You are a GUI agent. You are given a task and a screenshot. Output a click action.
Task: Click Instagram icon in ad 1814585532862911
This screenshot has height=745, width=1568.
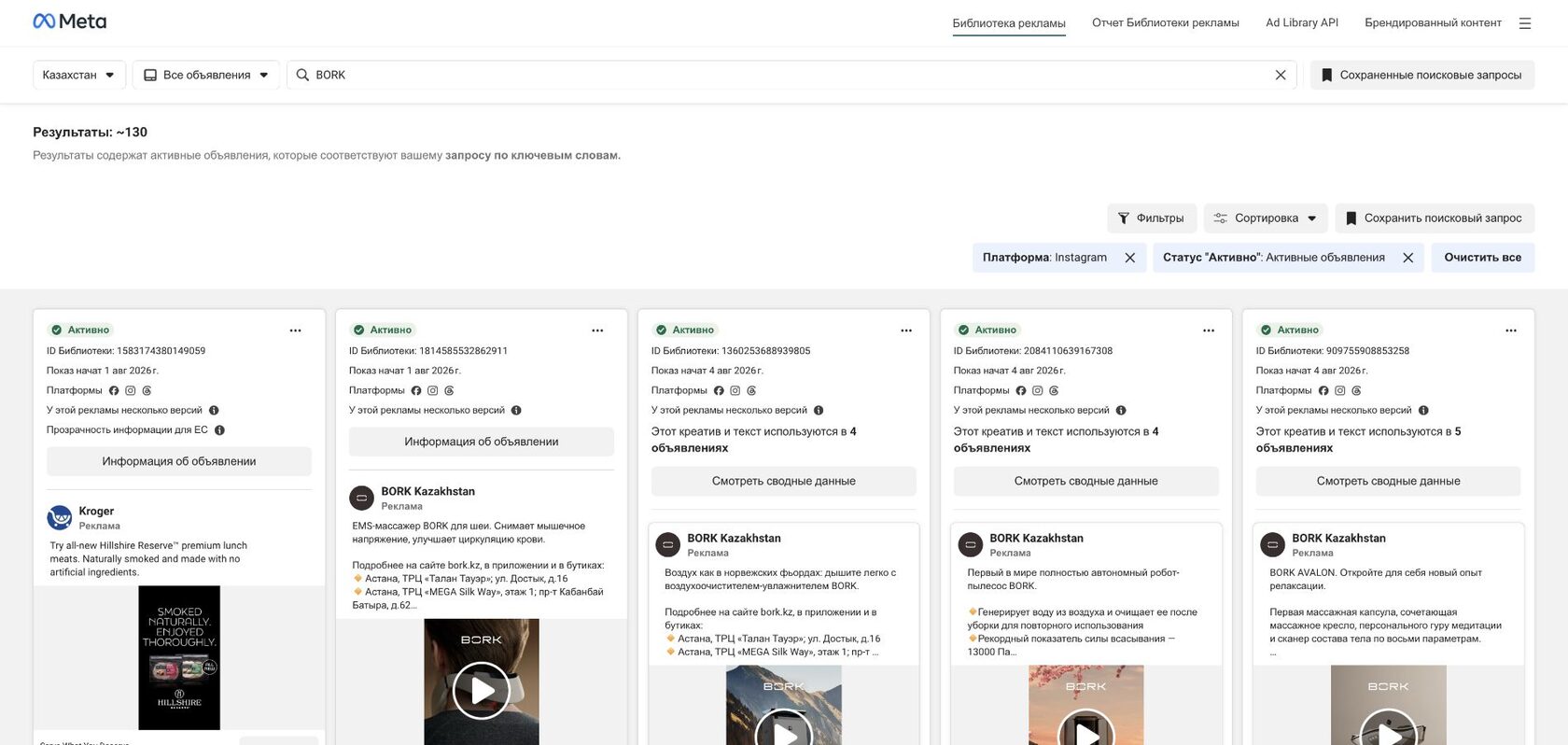point(433,390)
